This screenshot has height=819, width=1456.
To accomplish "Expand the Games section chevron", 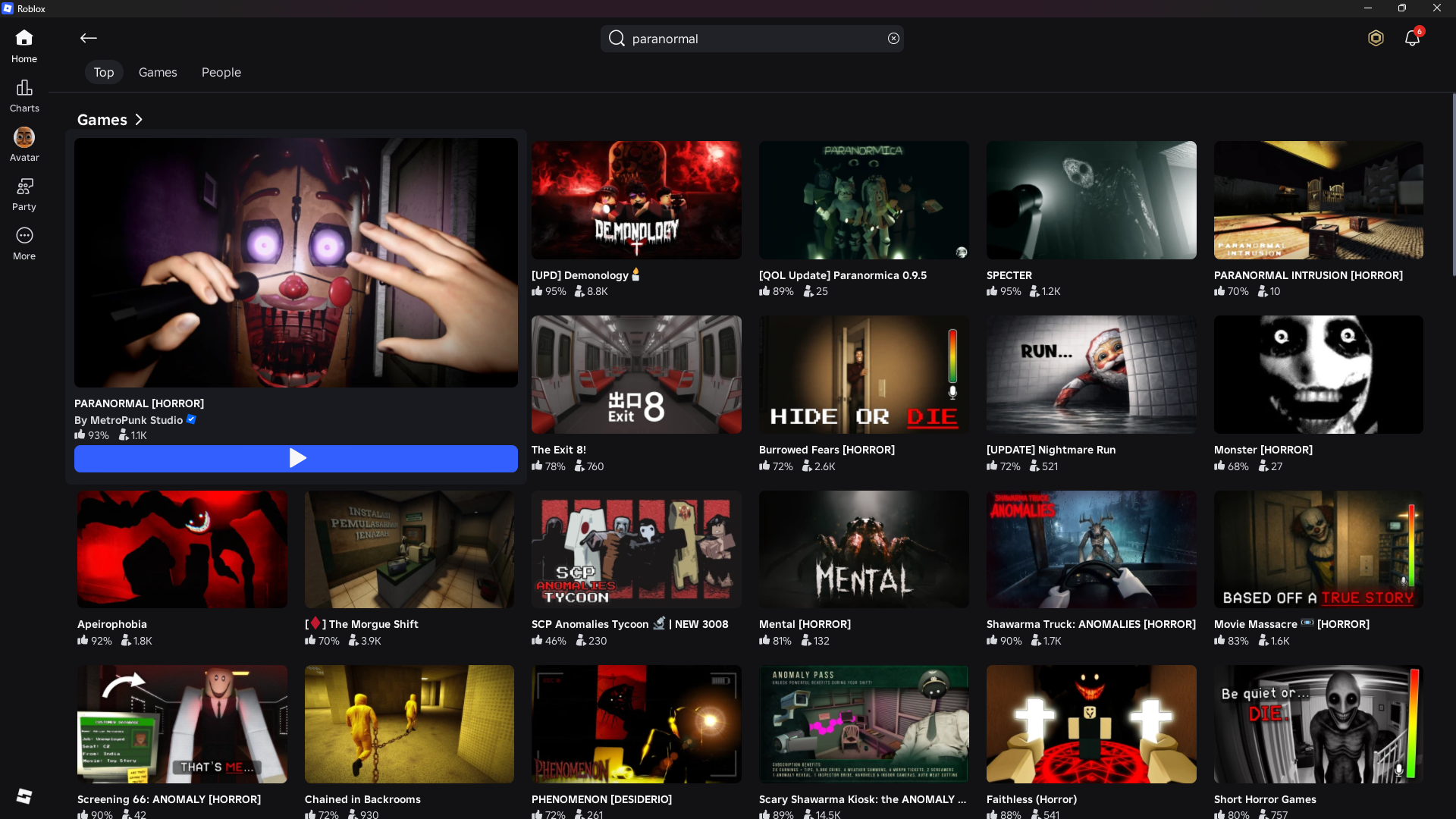I will tap(139, 120).
